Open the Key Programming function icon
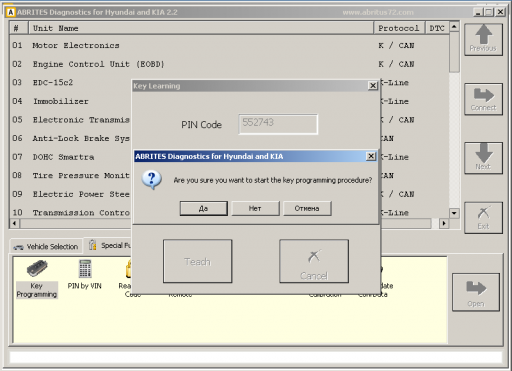Viewport: 512px width, 371px height. (37, 279)
